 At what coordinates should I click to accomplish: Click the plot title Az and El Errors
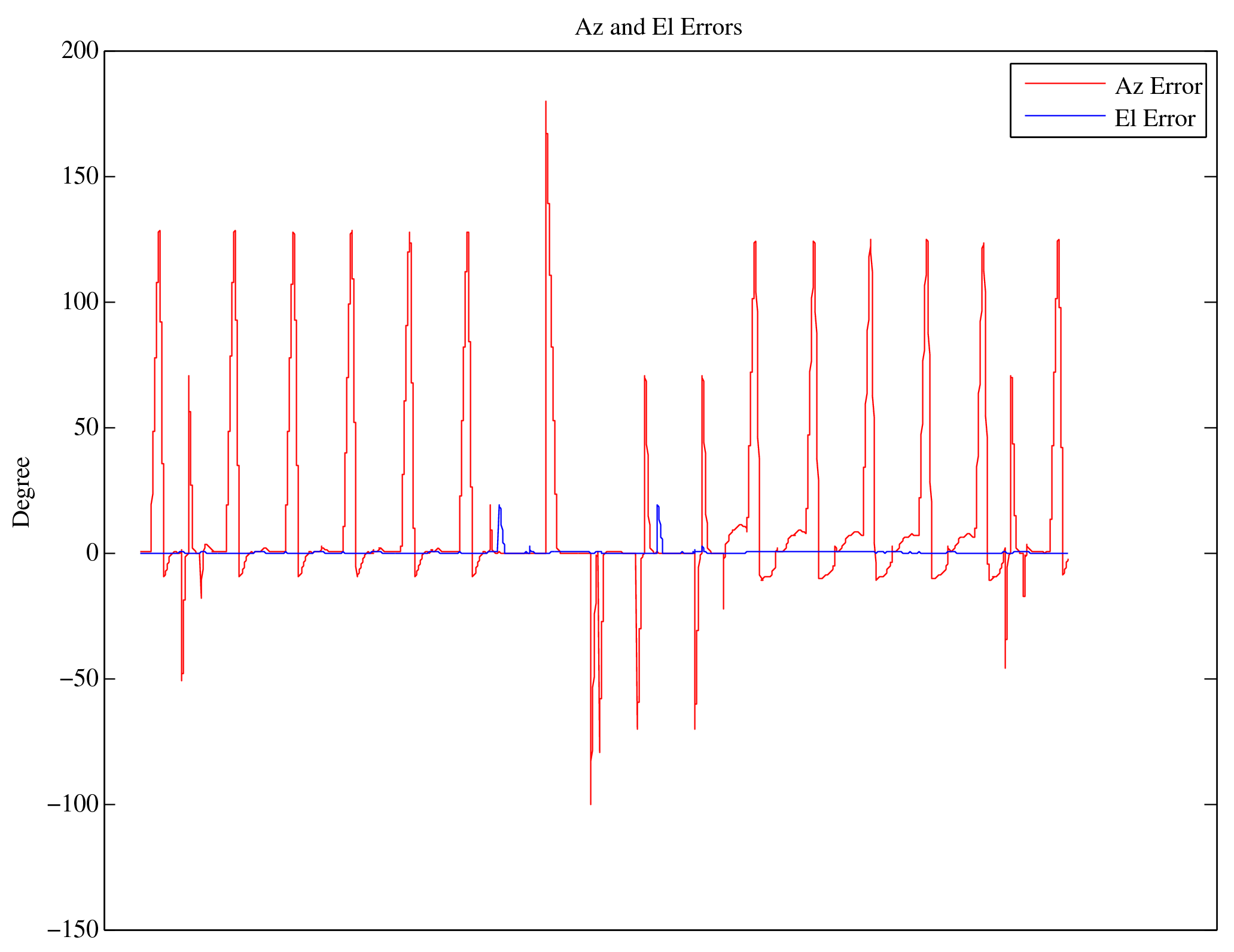click(x=658, y=28)
